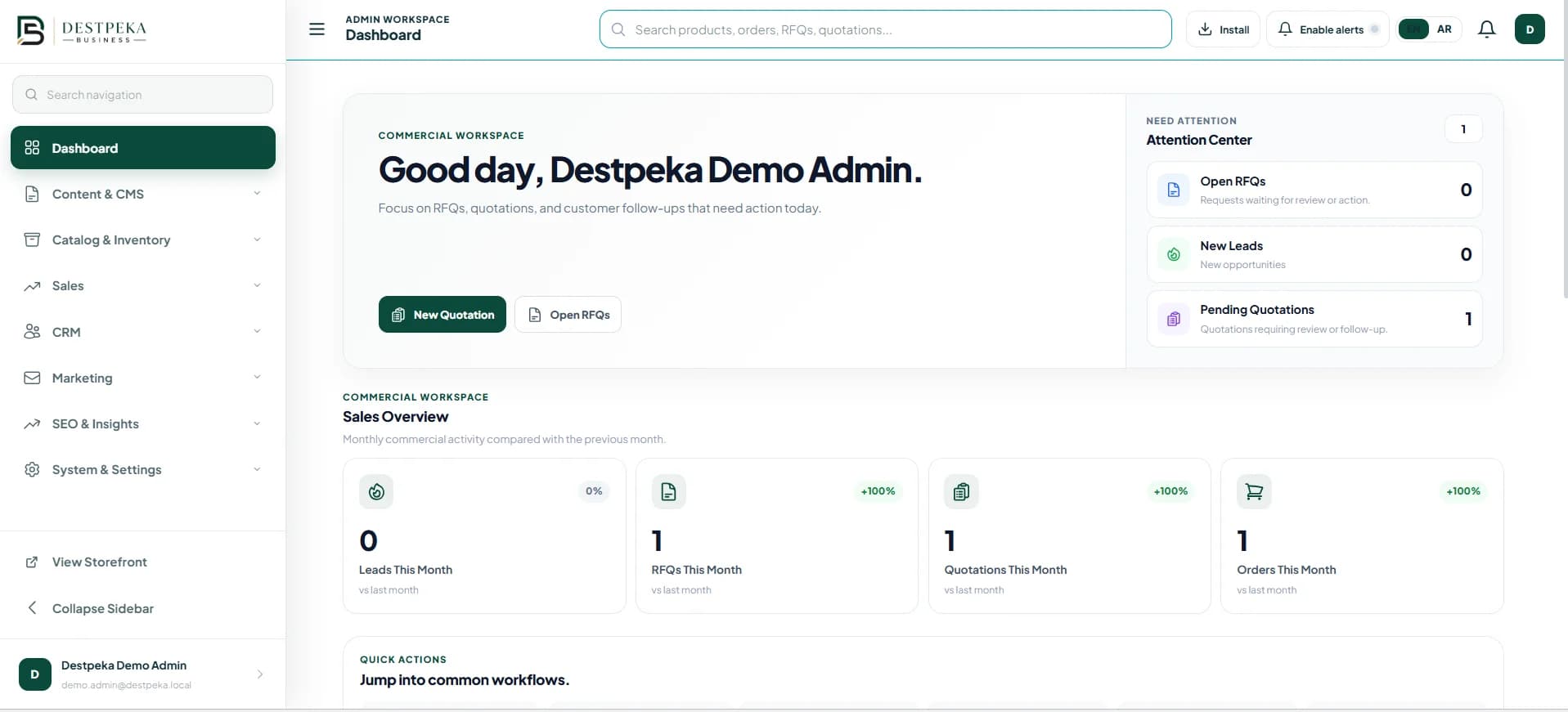Focus the Search products, orders, RFQs field
The width and height of the screenshot is (1568, 712).
(x=885, y=29)
